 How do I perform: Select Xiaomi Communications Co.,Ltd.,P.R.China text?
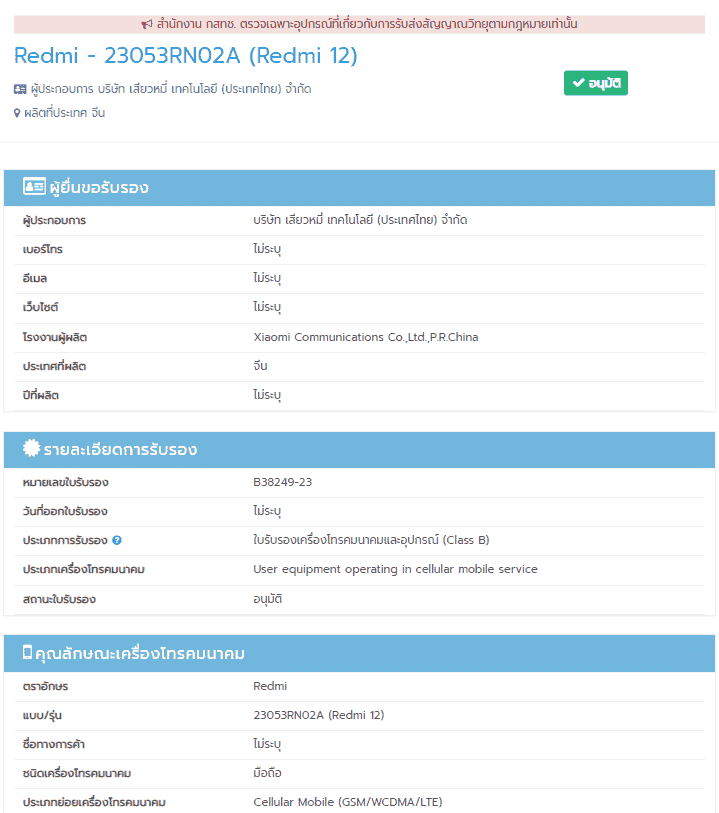coord(365,337)
